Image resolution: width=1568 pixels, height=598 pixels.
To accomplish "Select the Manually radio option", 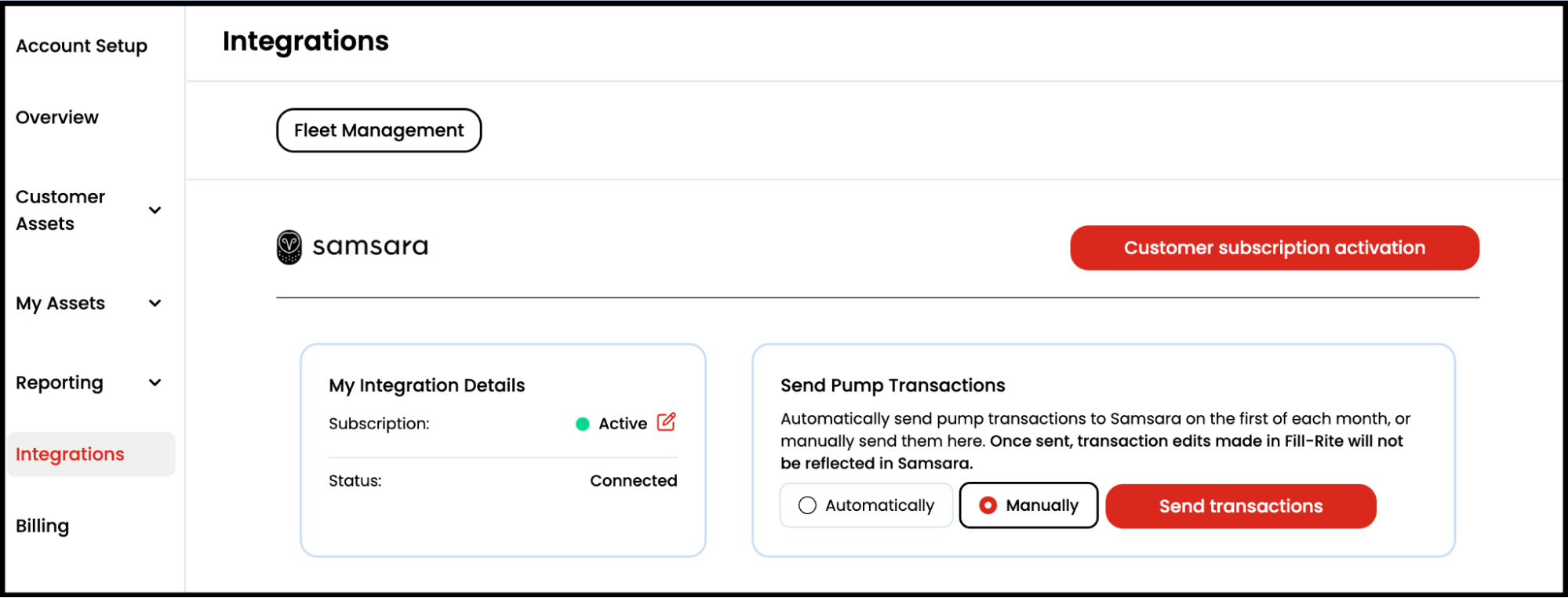I will tap(988, 505).
